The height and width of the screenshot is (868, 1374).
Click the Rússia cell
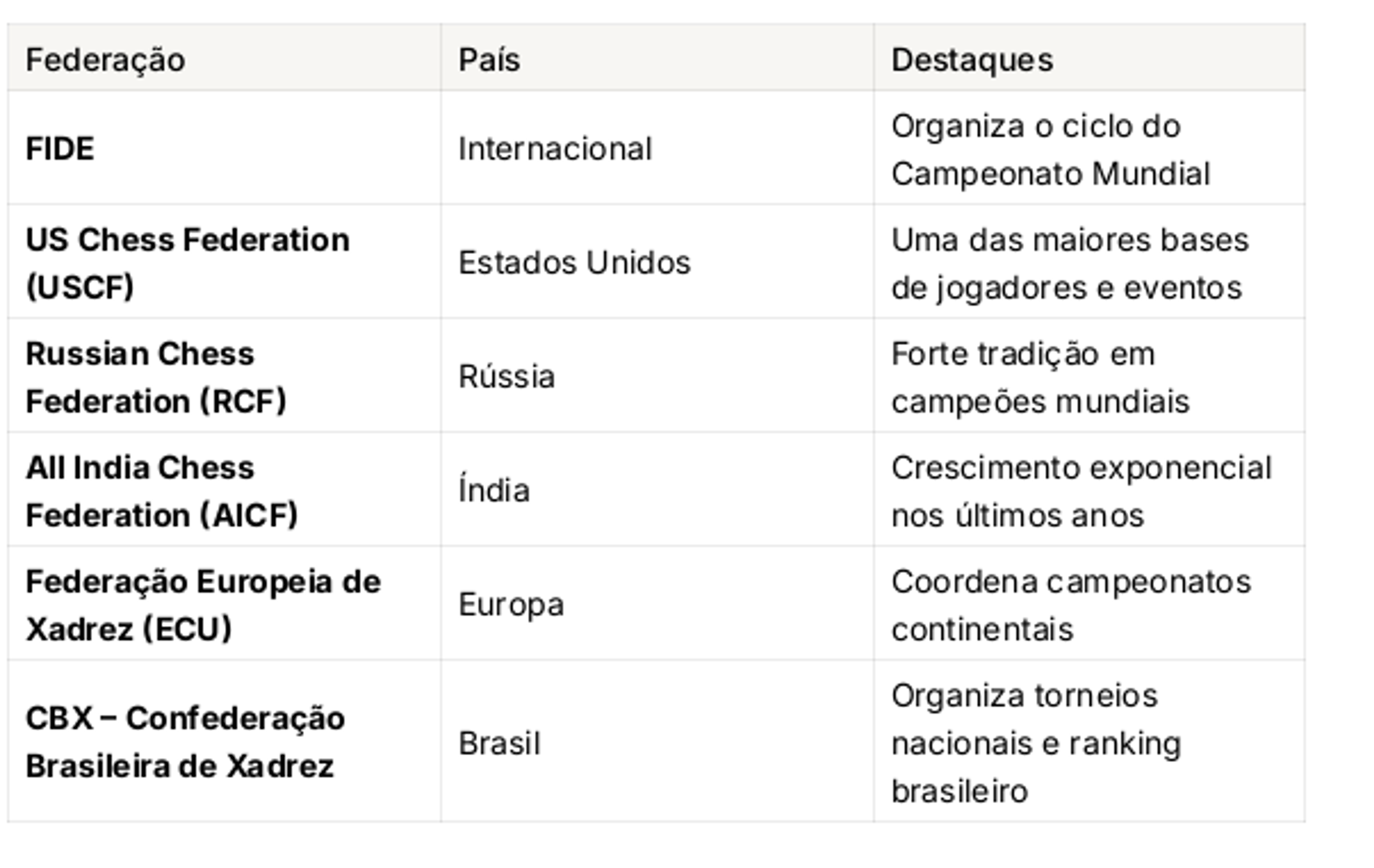(657, 376)
